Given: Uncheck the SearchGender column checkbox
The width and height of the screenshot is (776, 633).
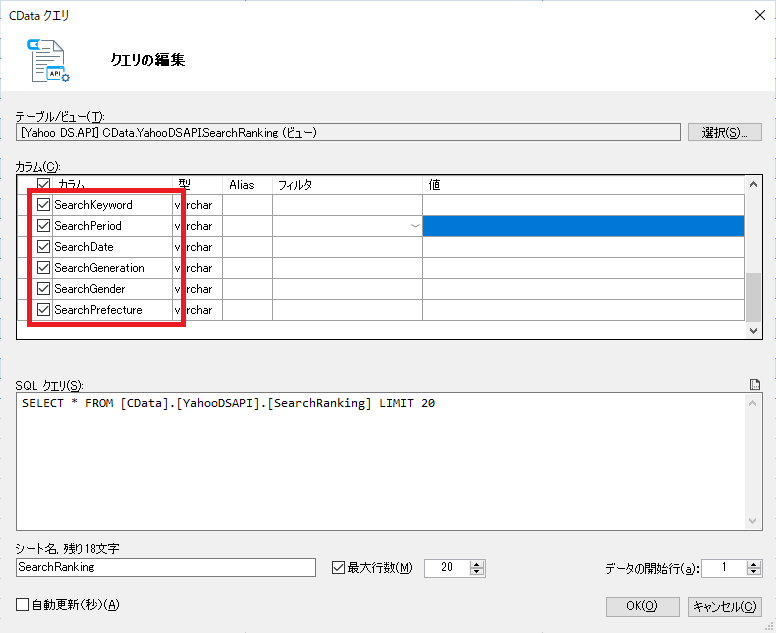Looking at the screenshot, I should click(x=44, y=289).
